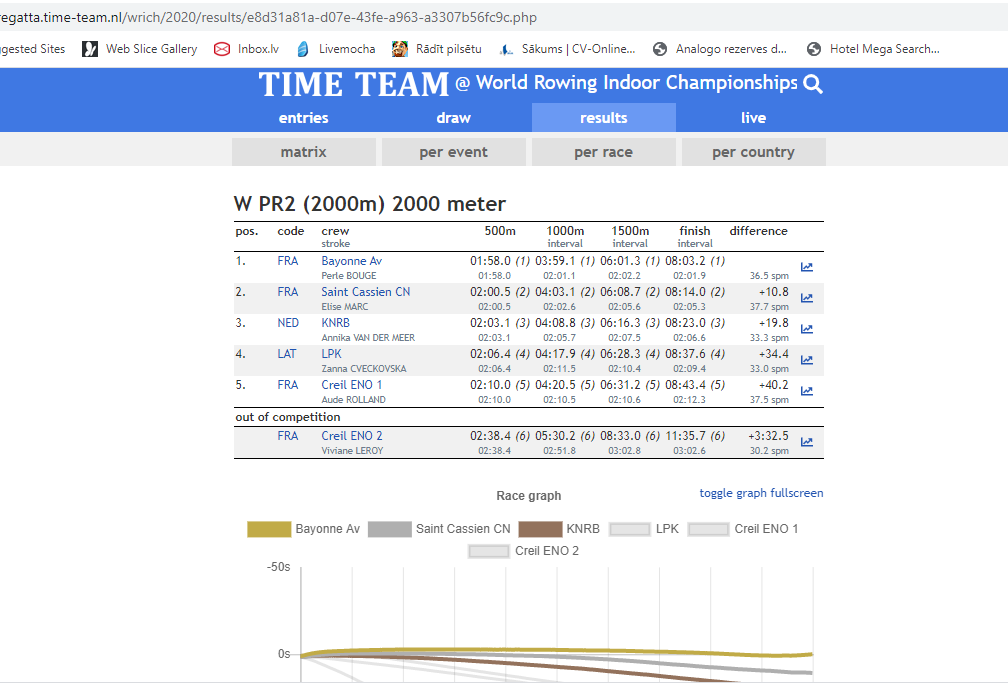Viewport: 1008px width, 687px height.
Task: Open chart icon for Saint Cassien CN row
Action: tap(807, 298)
